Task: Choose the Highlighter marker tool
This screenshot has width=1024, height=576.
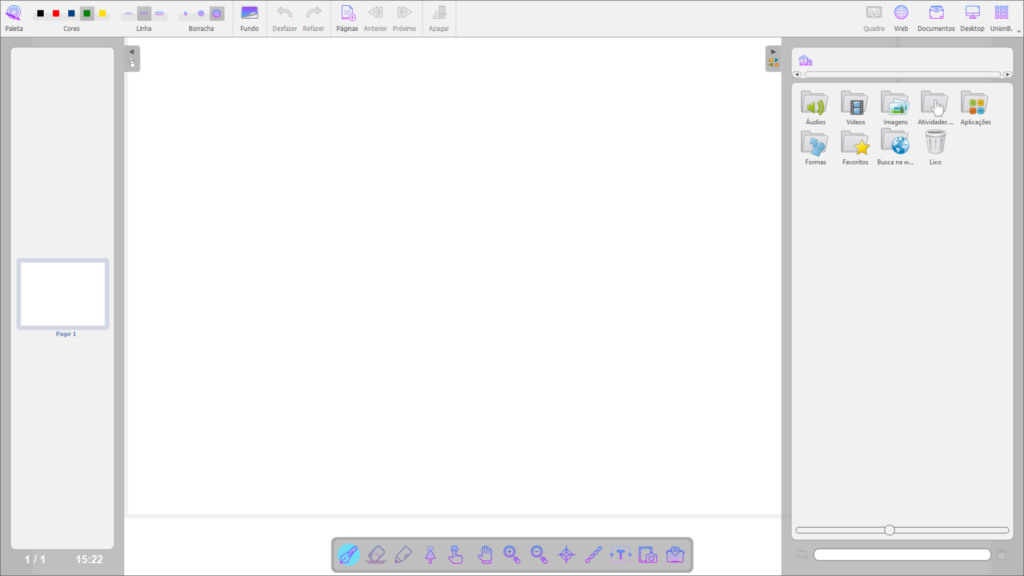Action: pyautogui.click(x=403, y=554)
